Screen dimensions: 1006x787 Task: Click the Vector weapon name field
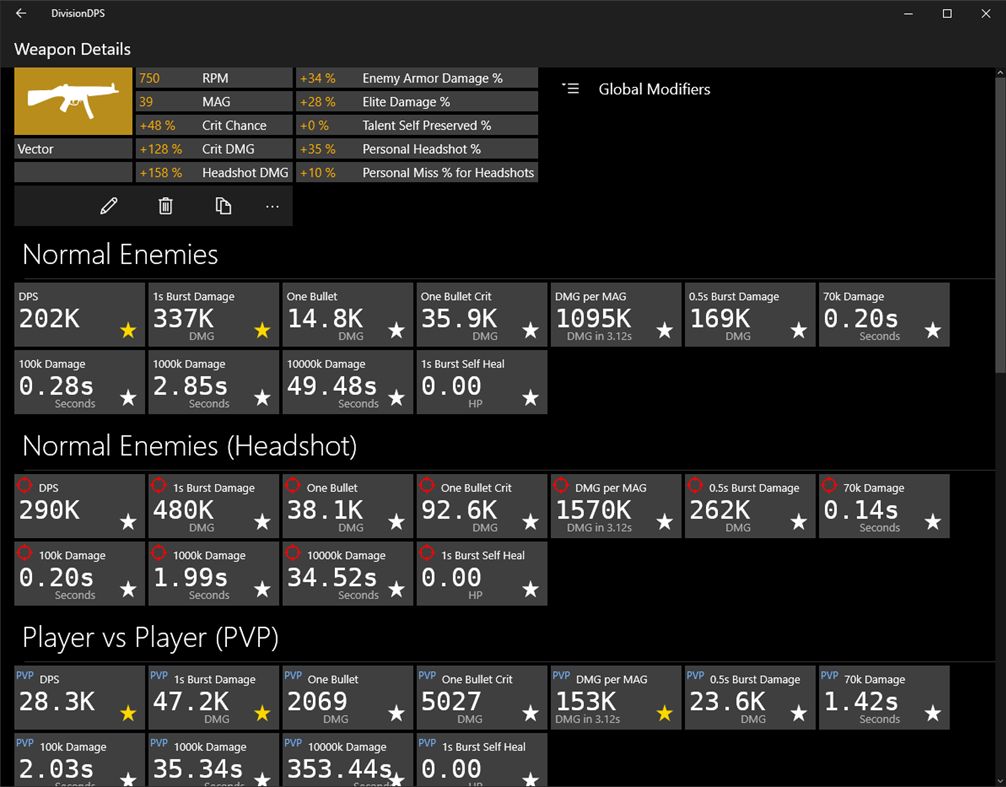point(72,148)
